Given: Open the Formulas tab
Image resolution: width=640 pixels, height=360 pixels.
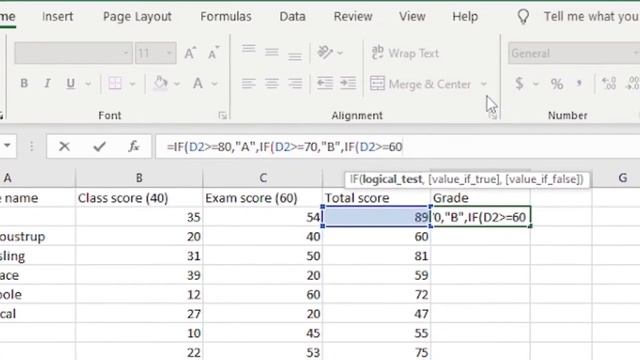Looking at the screenshot, I should pos(226,16).
